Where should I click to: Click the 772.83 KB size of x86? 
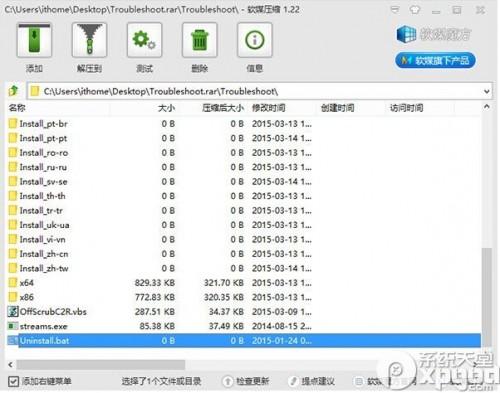[155, 297]
